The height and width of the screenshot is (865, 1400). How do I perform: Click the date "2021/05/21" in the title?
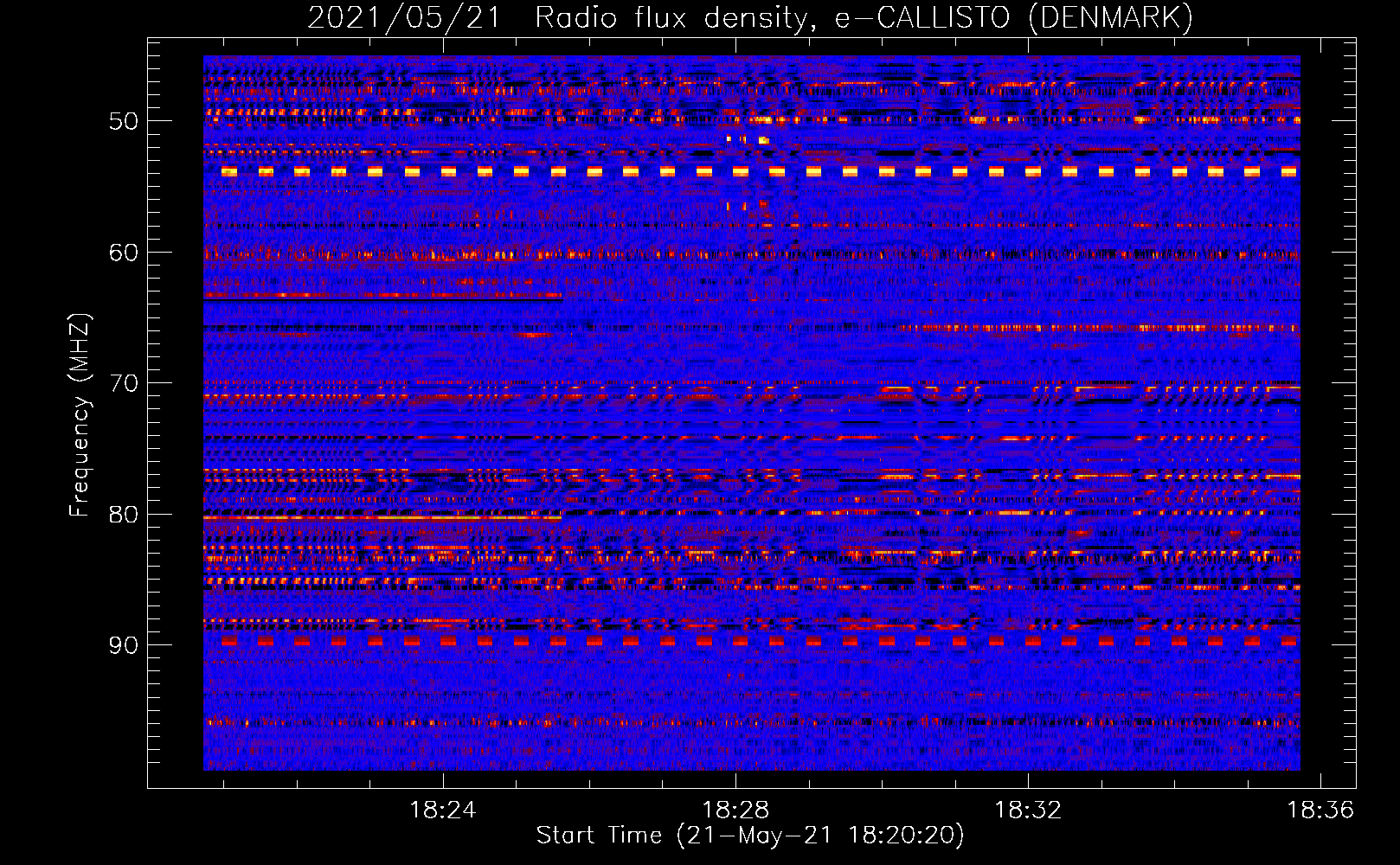pos(404,17)
